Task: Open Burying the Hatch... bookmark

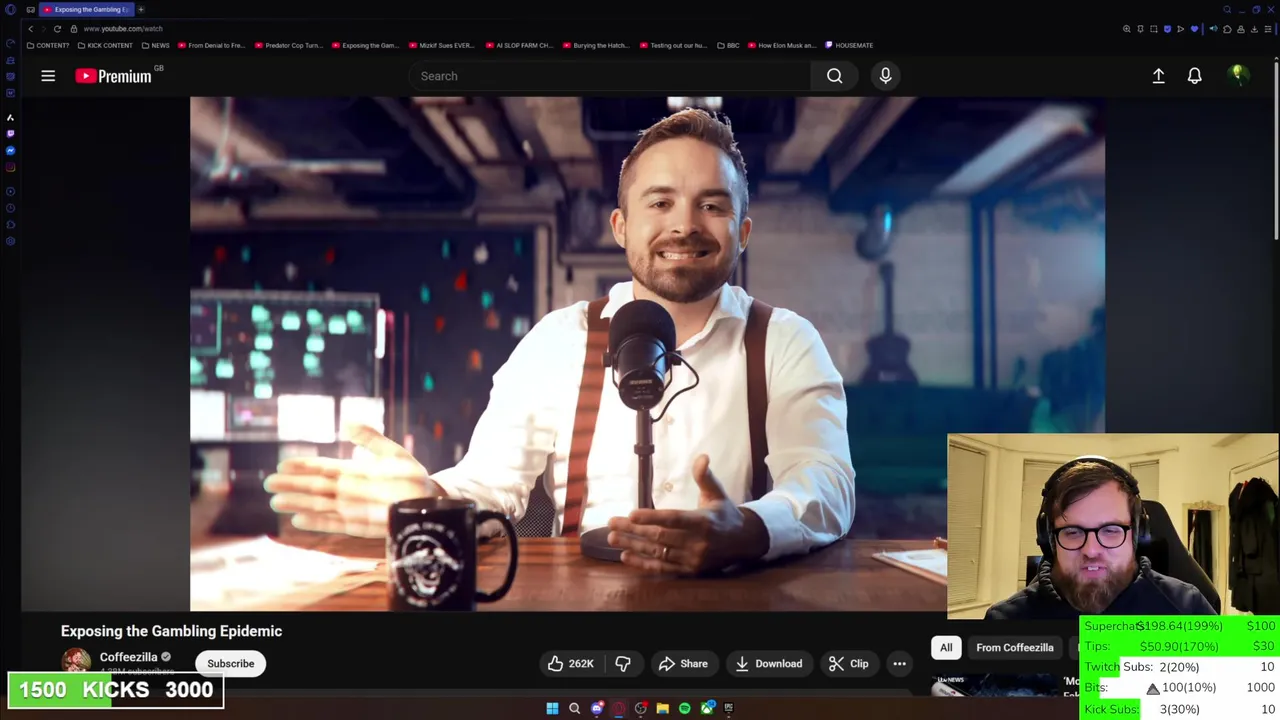Action: click(596, 45)
